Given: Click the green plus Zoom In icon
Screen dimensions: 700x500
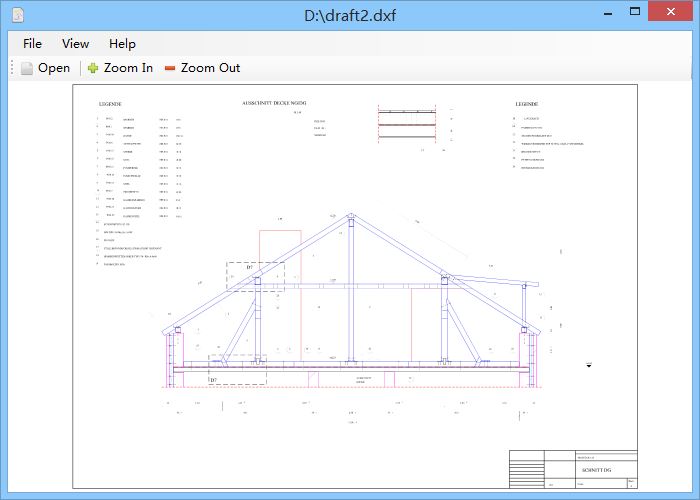Looking at the screenshot, I should click(x=93, y=68).
